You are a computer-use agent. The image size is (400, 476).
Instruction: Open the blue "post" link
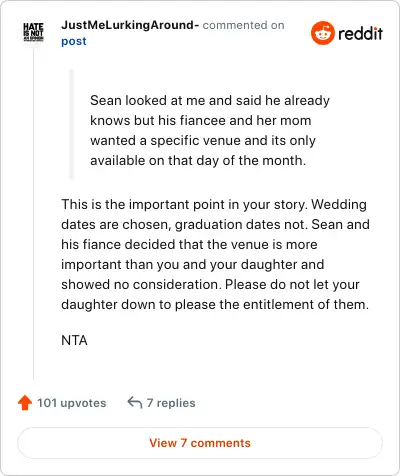[x=74, y=41]
